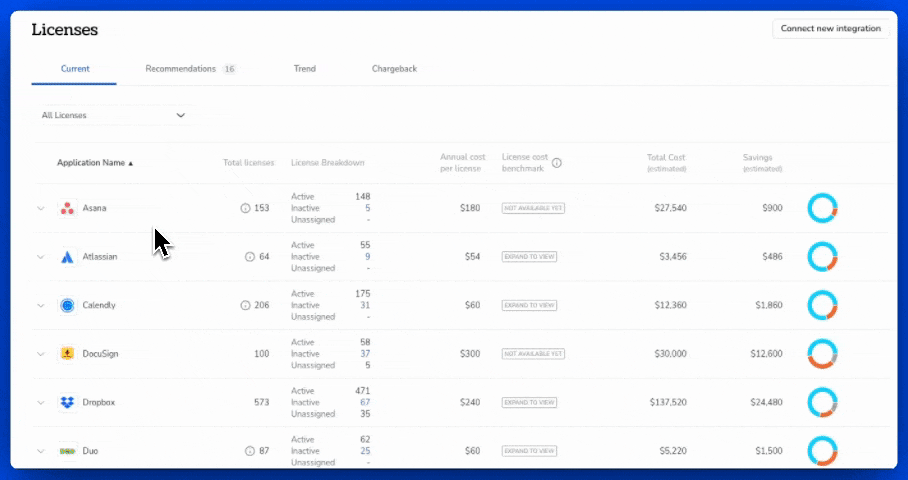Expand the Calendly row
This screenshot has height=480, width=908.
click(41, 305)
